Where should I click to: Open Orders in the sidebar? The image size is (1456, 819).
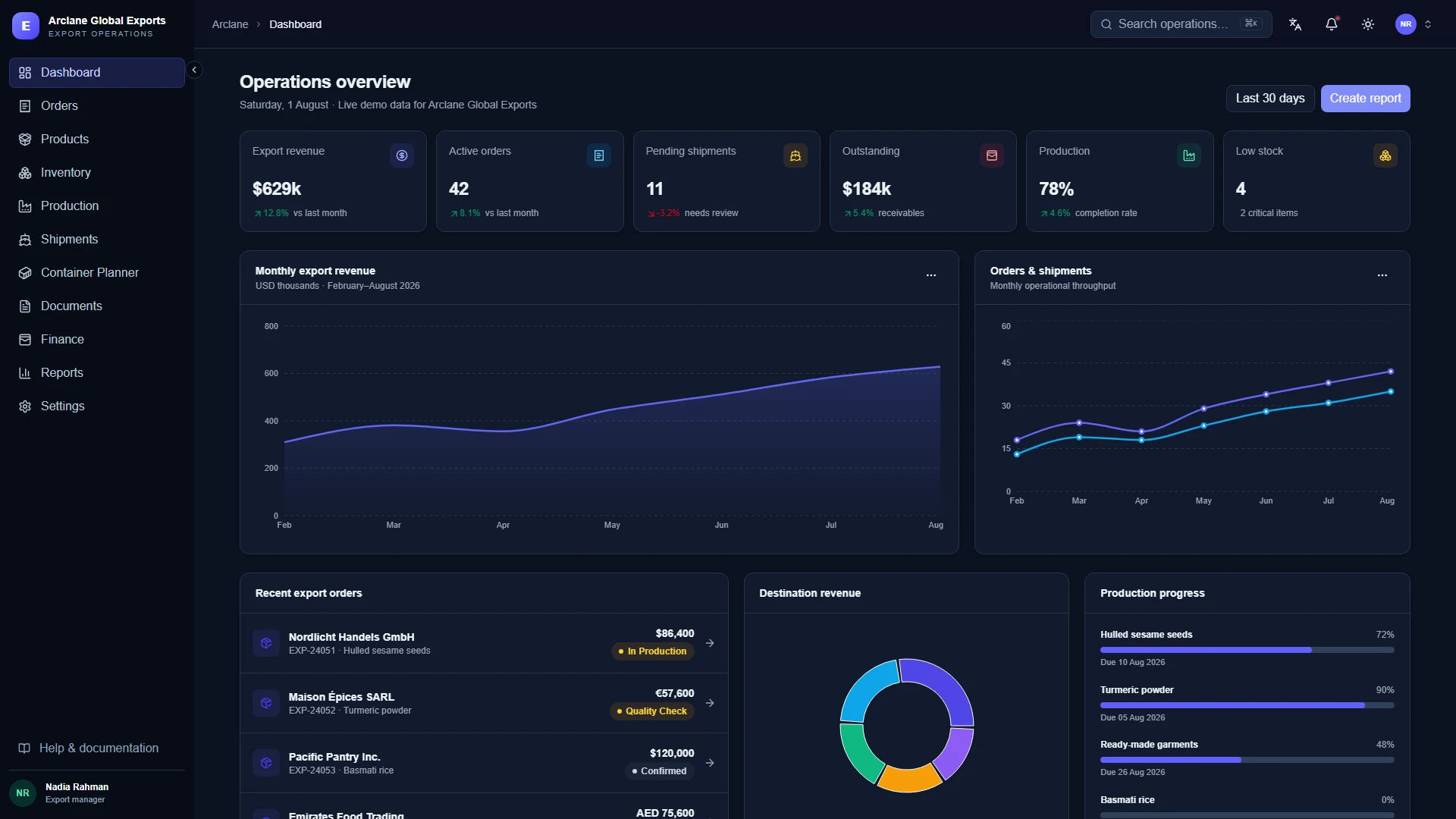(97, 106)
